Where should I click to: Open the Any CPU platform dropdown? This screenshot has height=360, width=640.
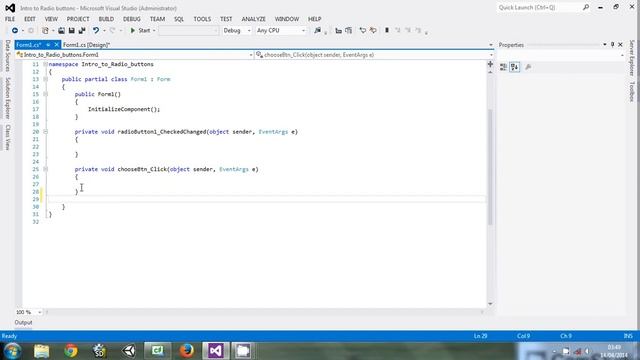pyautogui.click(x=281, y=31)
